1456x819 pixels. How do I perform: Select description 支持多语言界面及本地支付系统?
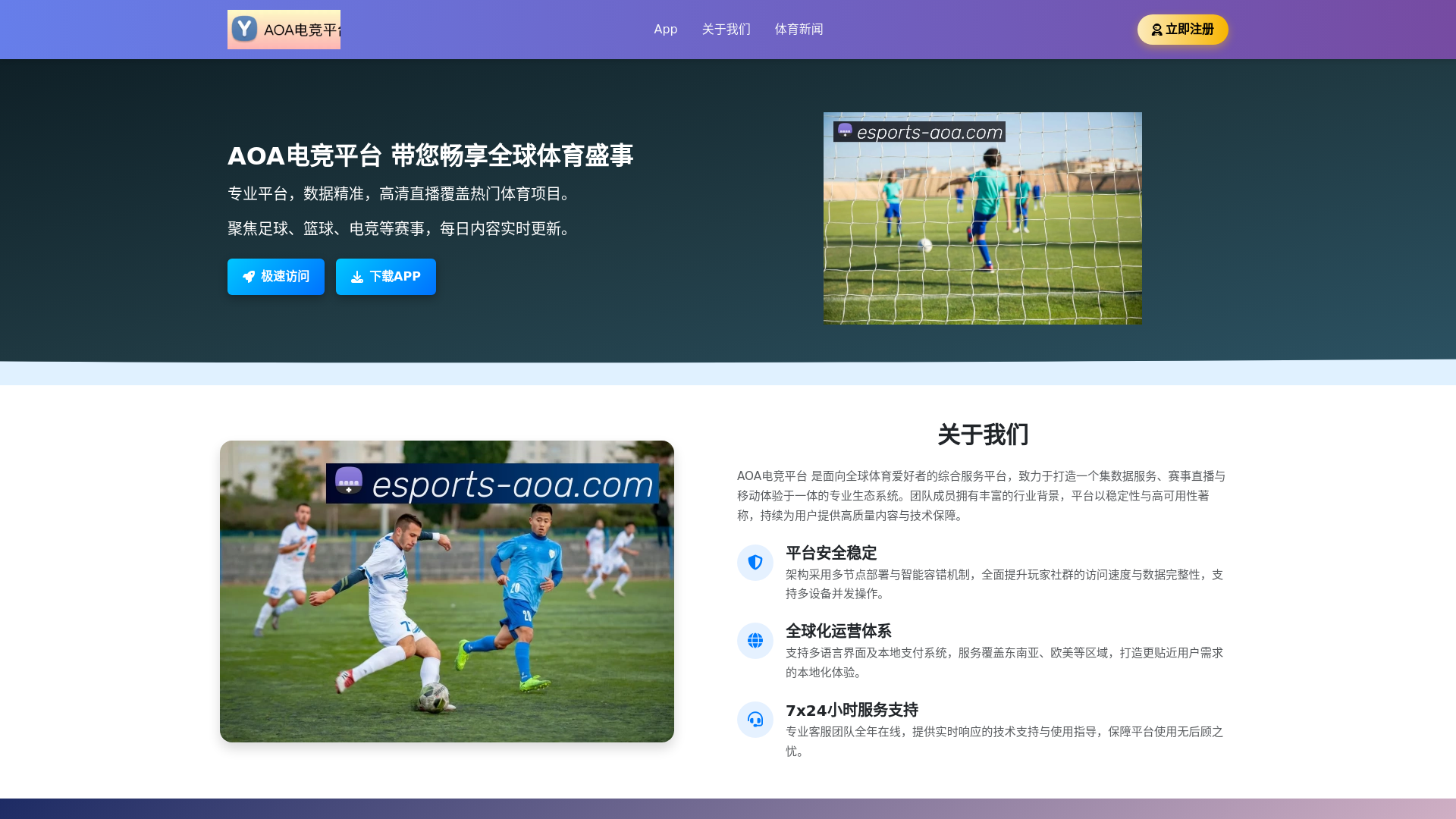pos(1005,663)
